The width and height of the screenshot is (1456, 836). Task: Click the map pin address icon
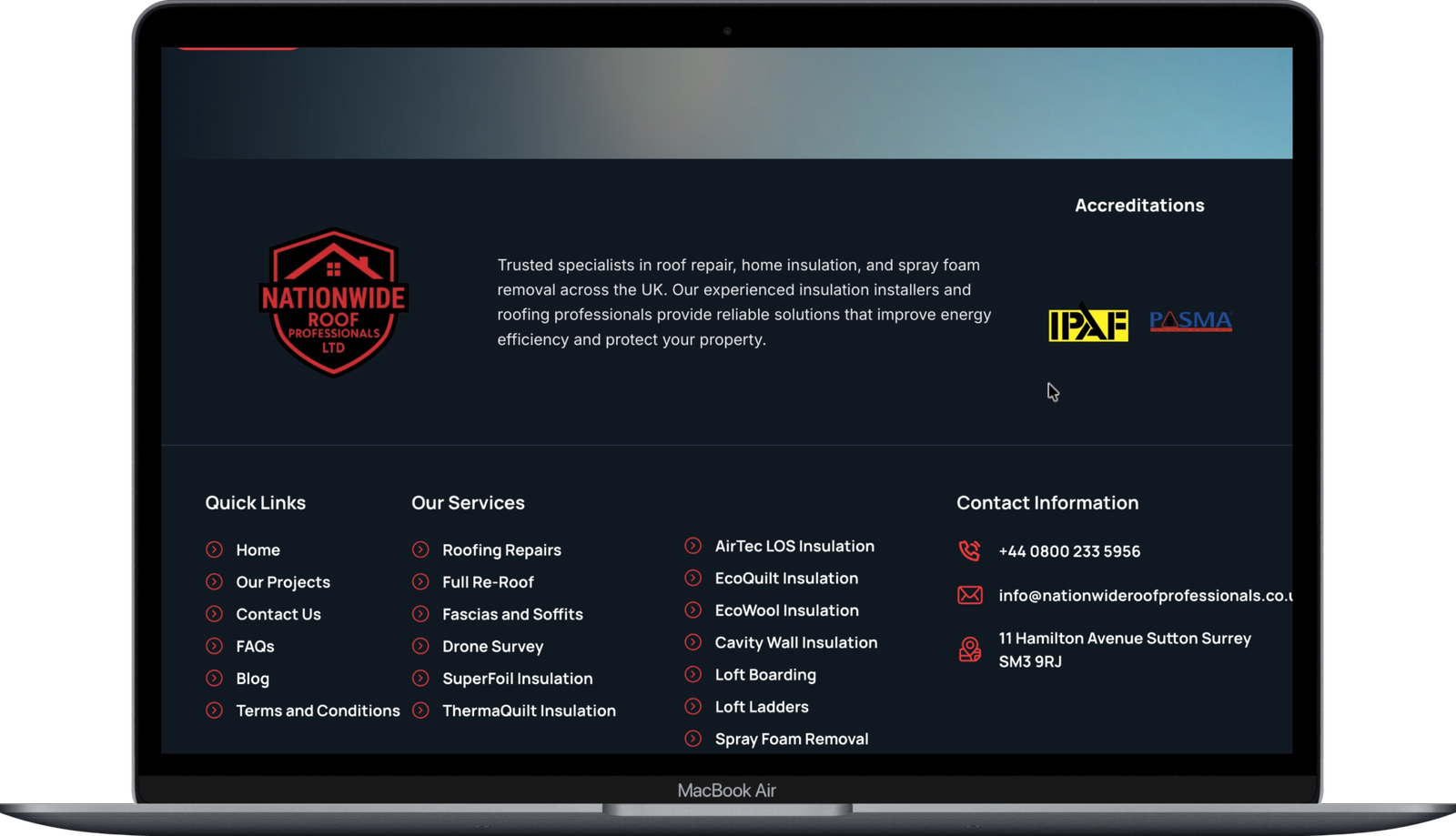point(970,650)
